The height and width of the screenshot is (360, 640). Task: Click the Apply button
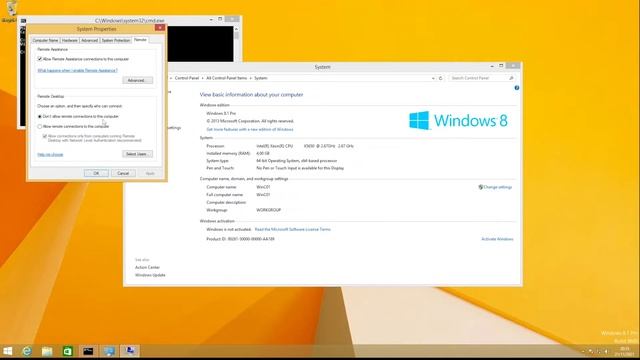150,173
